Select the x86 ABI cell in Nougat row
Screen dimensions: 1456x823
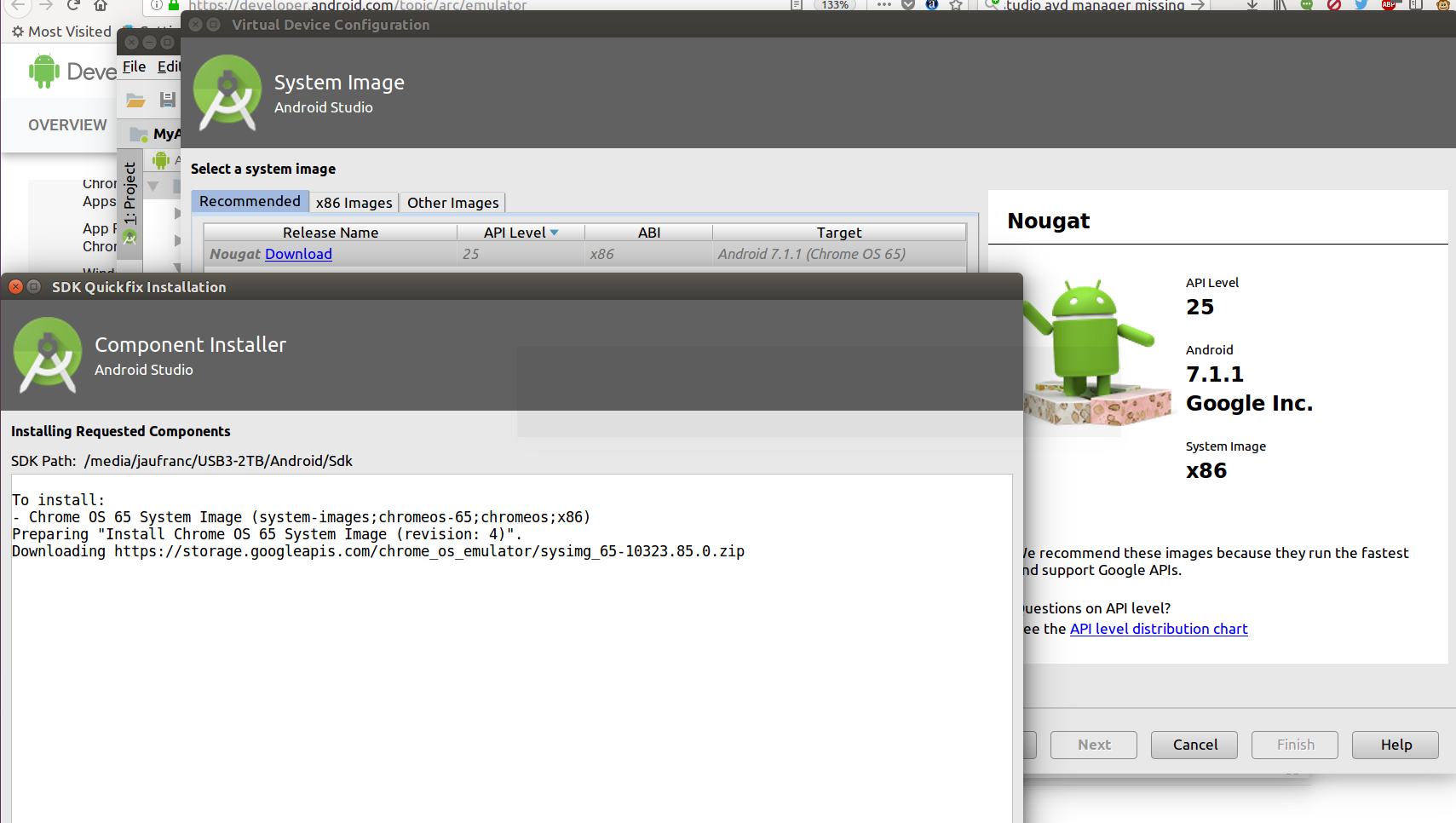coord(649,254)
